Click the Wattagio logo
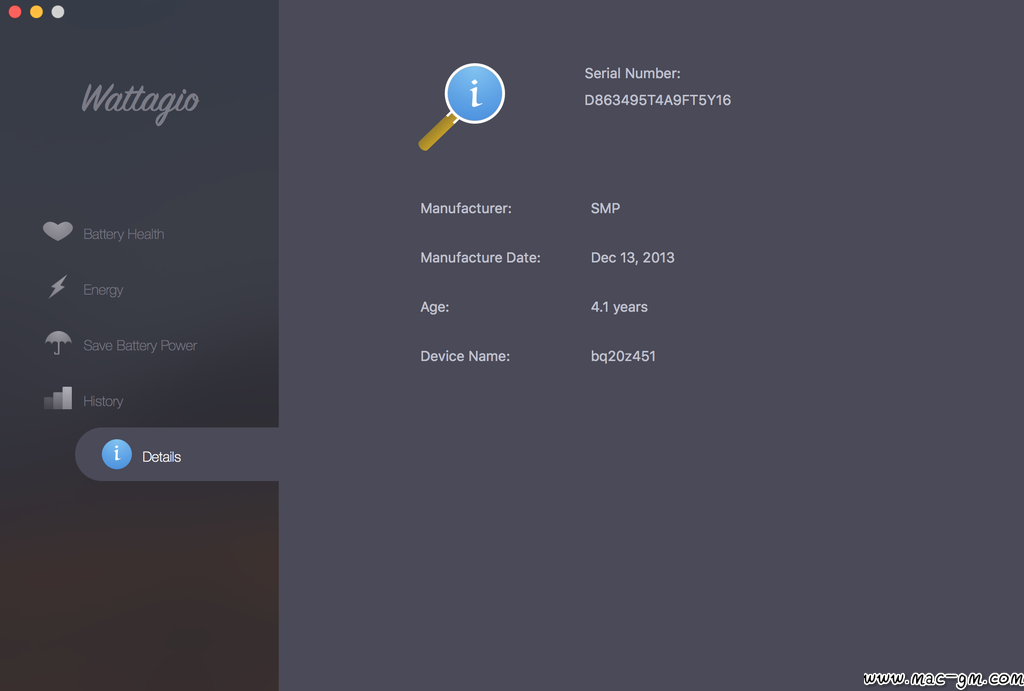1024x691 pixels. click(x=140, y=103)
